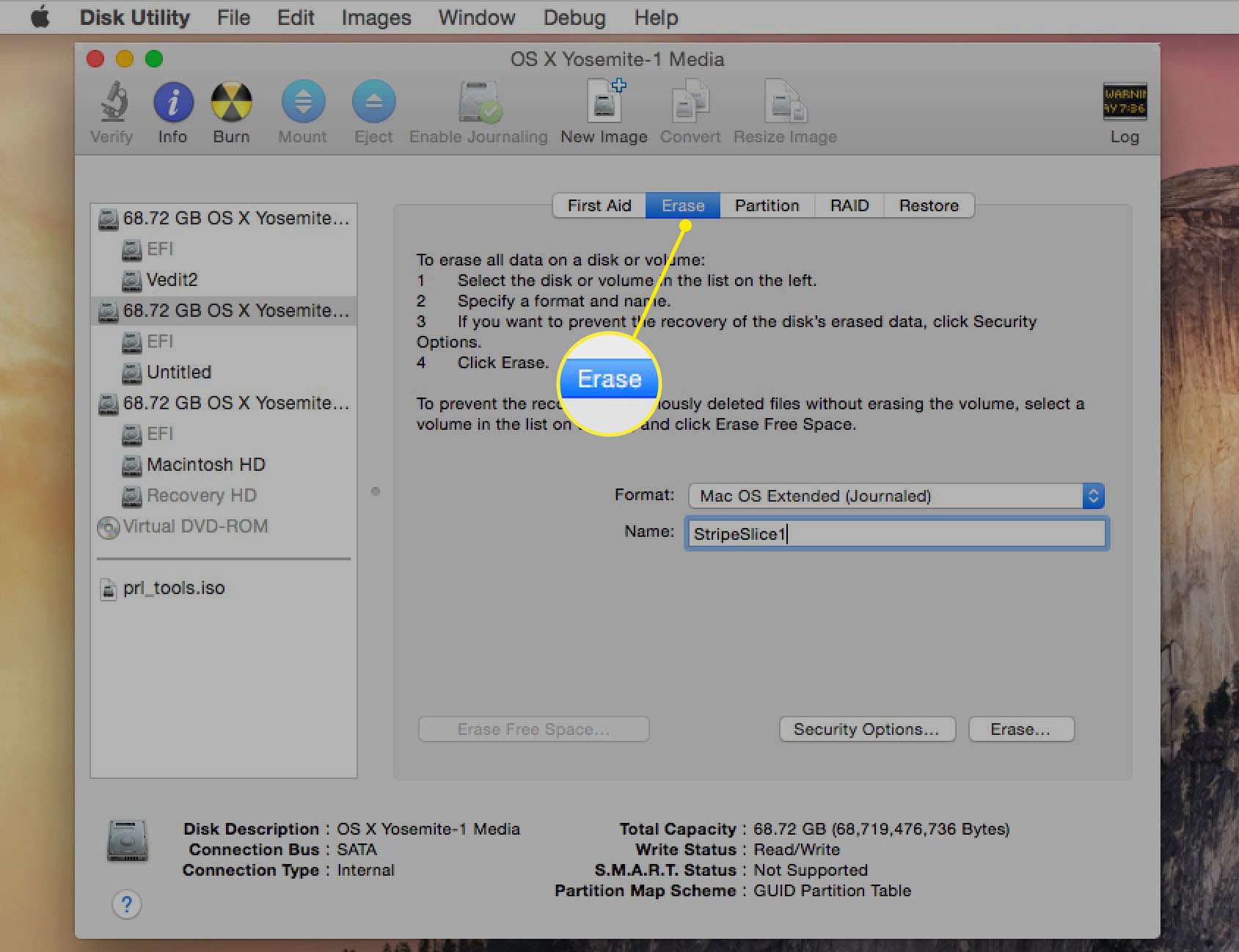Screen dimensions: 1239x952
Task: Click the sidebar splitter handle dot
Action: coord(376,491)
